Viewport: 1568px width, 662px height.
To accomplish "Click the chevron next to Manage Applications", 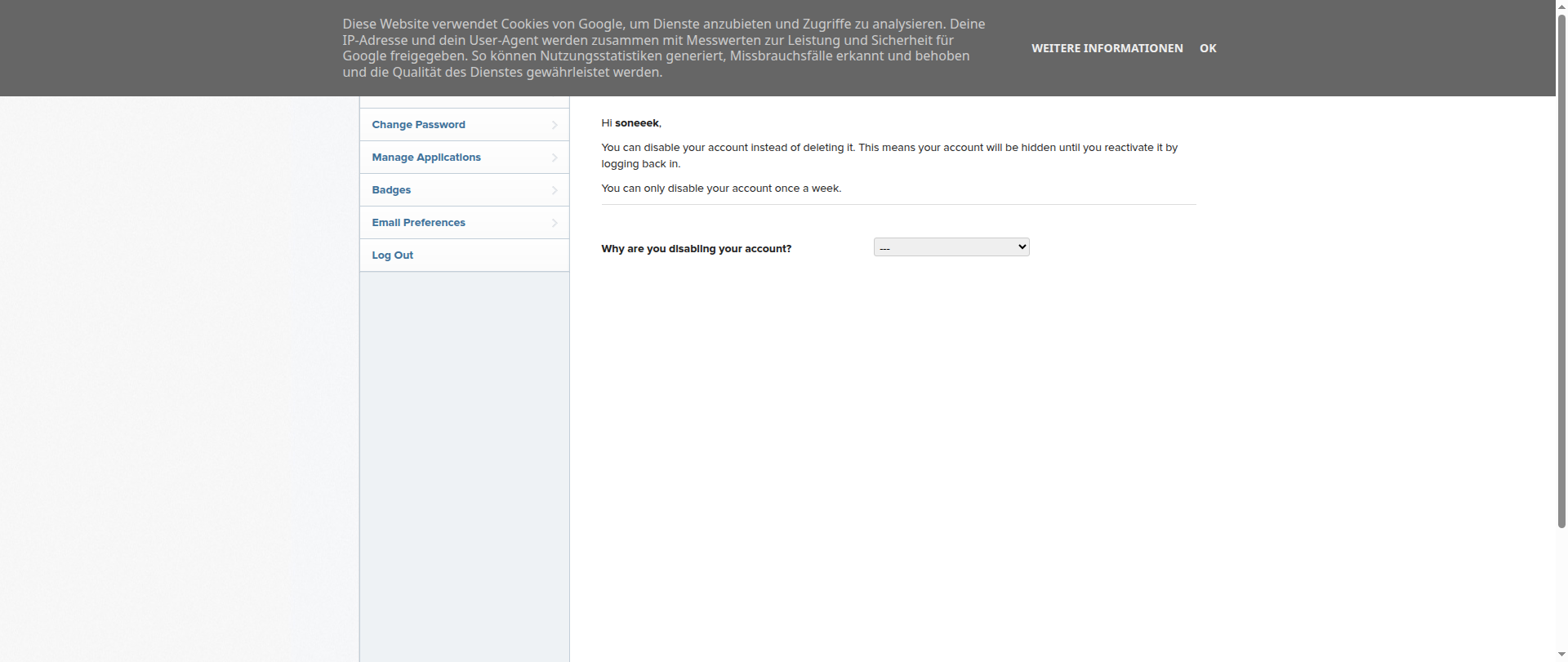I will pos(555,158).
